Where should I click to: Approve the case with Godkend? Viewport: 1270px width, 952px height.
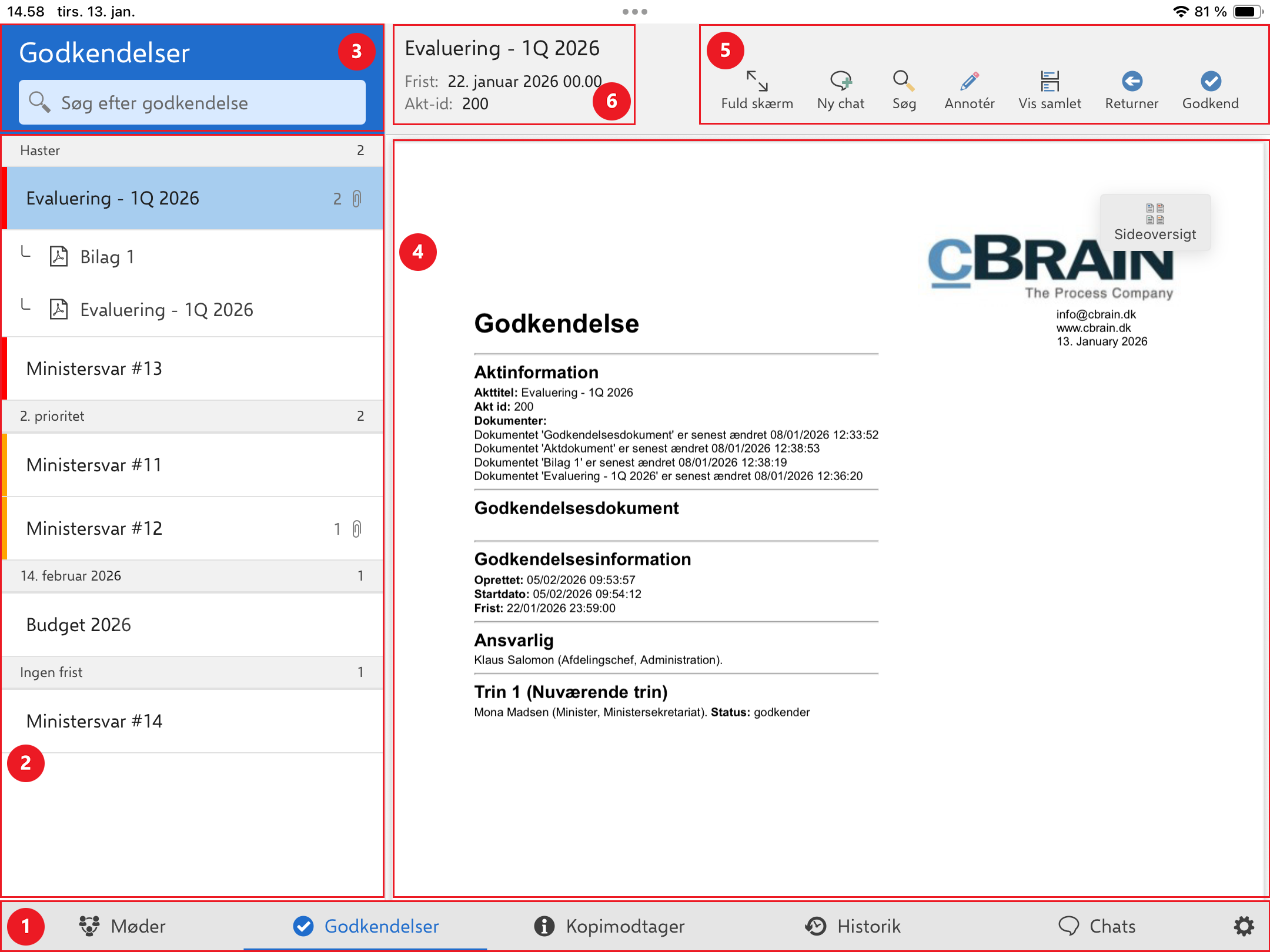[1210, 89]
